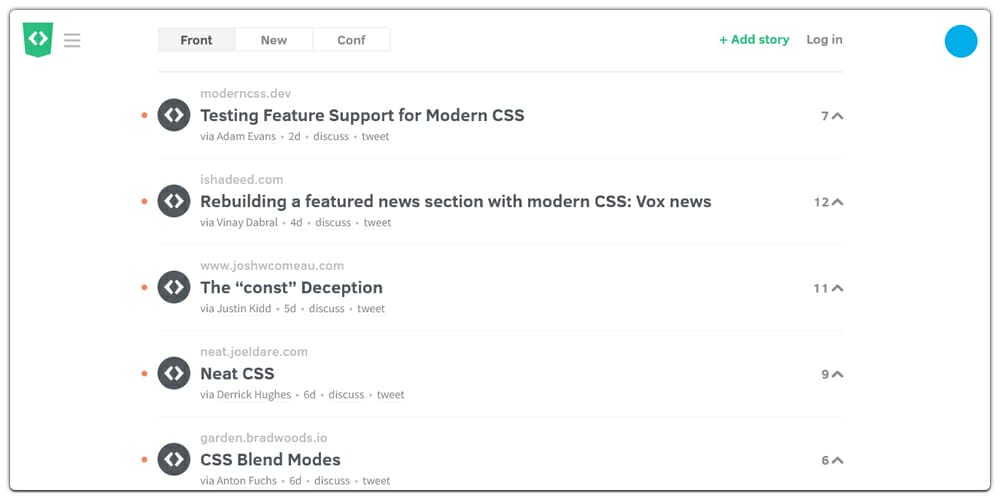Select the Front tab
Screen dimensions: 1000x500
(197, 40)
